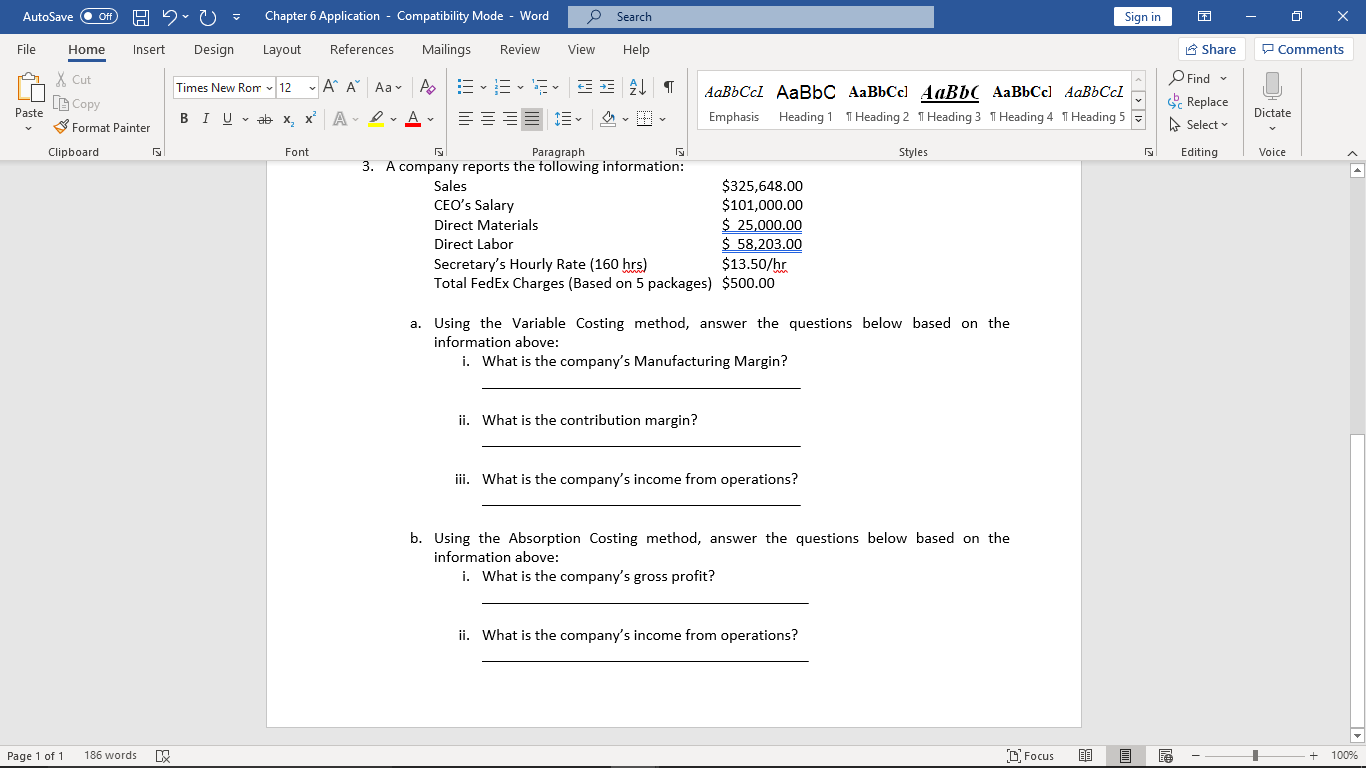Select the strikethrough icon
Viewport: 1366px width, 768px height.
(x=263, y=118)
